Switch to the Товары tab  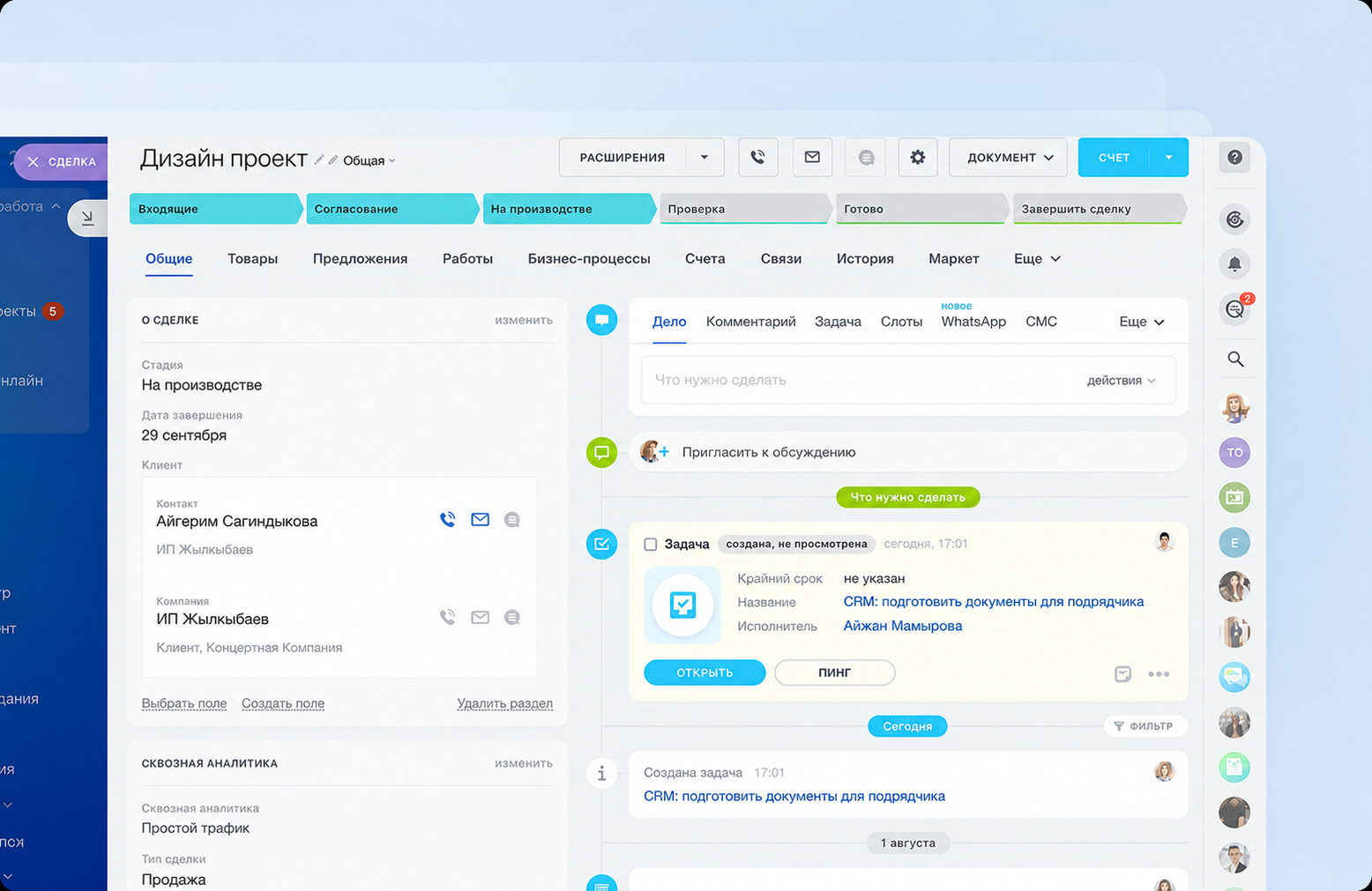click(252, 259)
